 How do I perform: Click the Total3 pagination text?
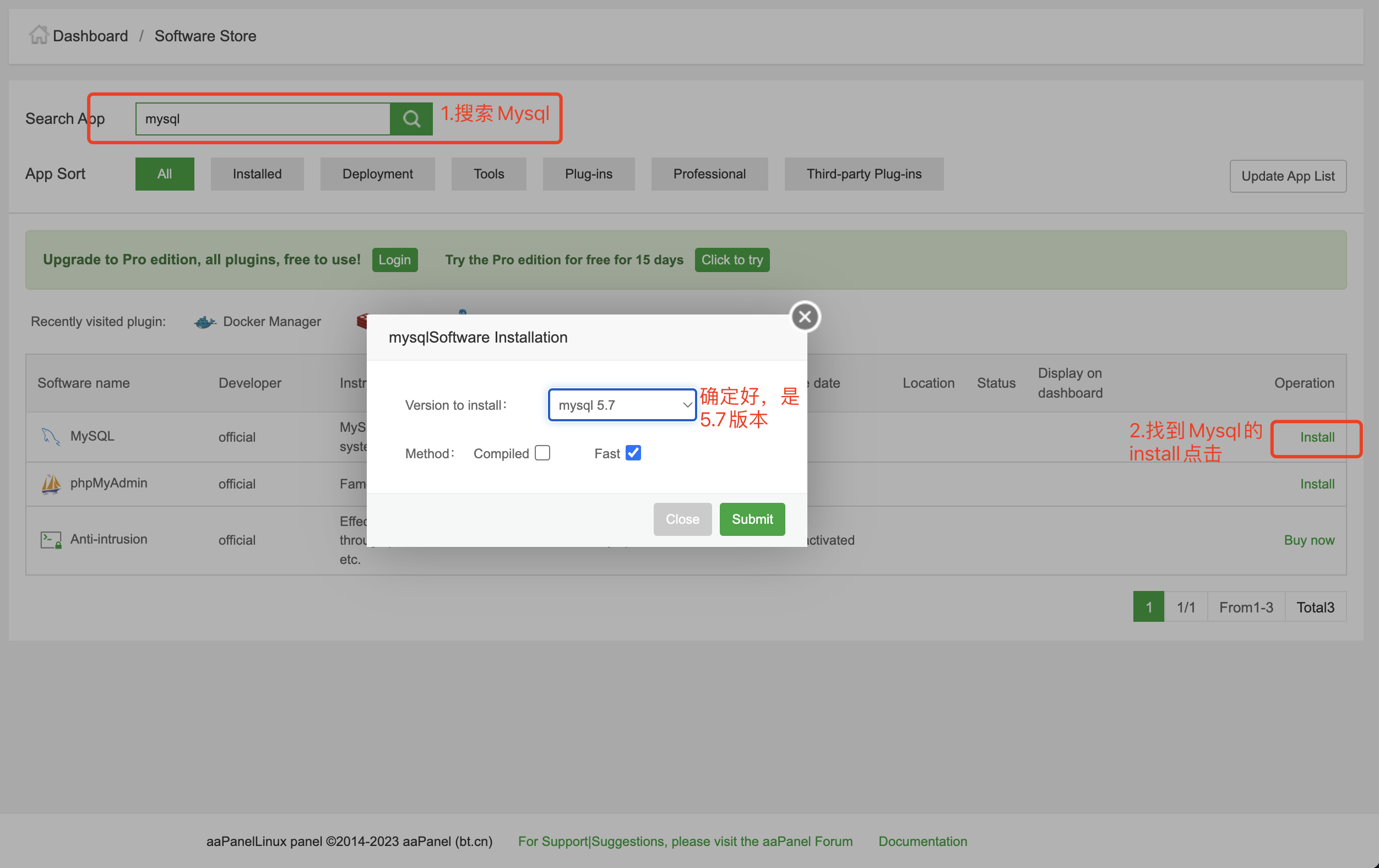coord(1315,607)
